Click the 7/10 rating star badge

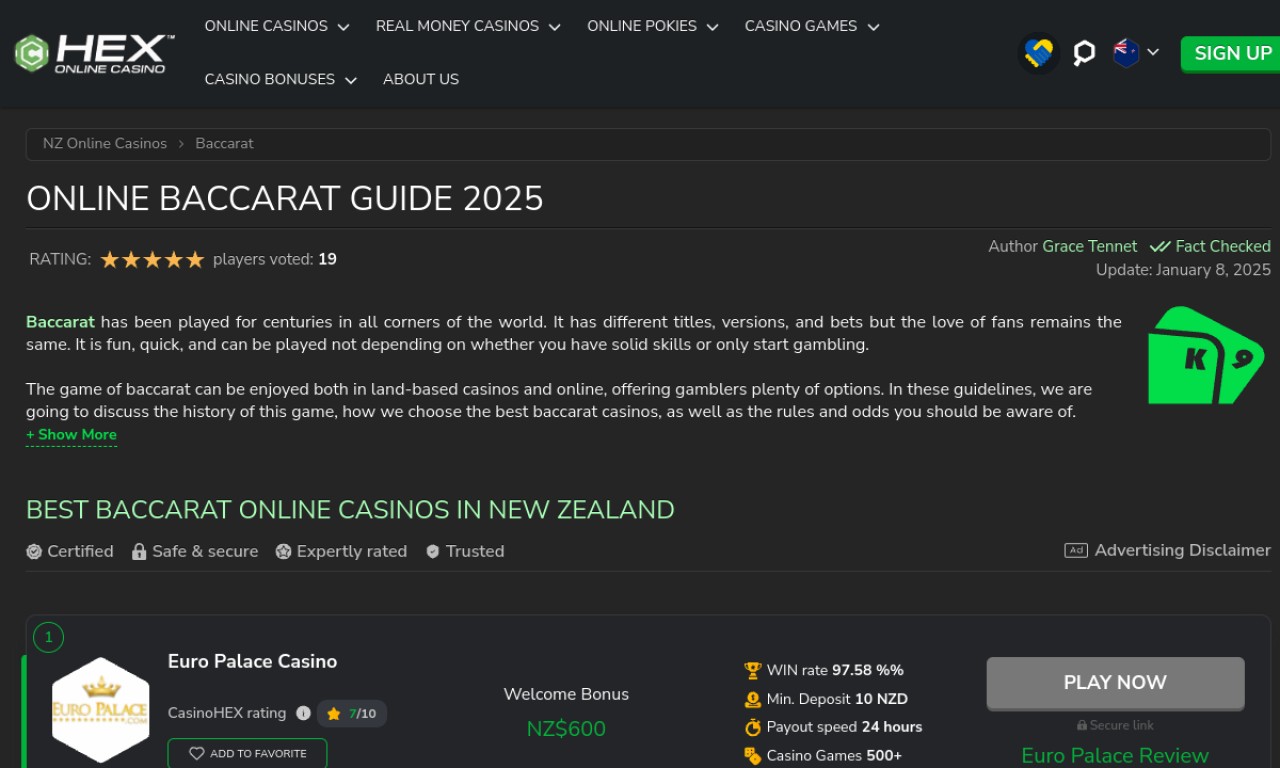(x=352, y=713)
